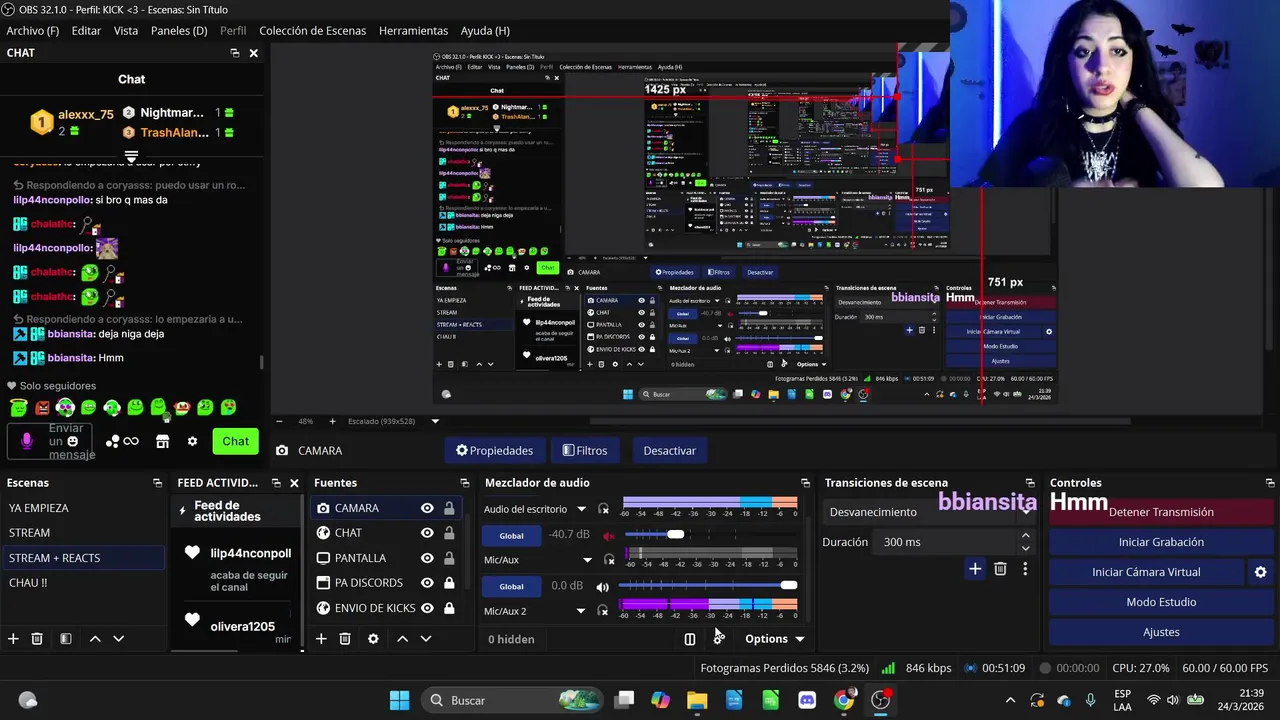Float the Fuentes dock
This screenshot has width=1280, height=720.
464,483
